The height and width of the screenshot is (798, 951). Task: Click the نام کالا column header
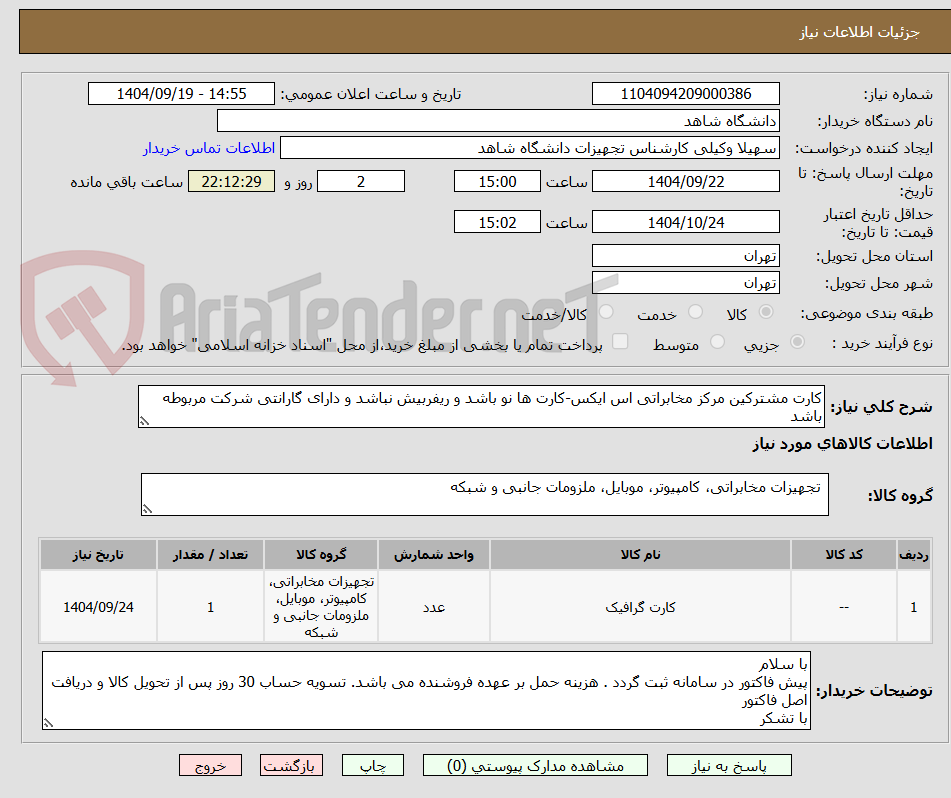click(640, 555)
